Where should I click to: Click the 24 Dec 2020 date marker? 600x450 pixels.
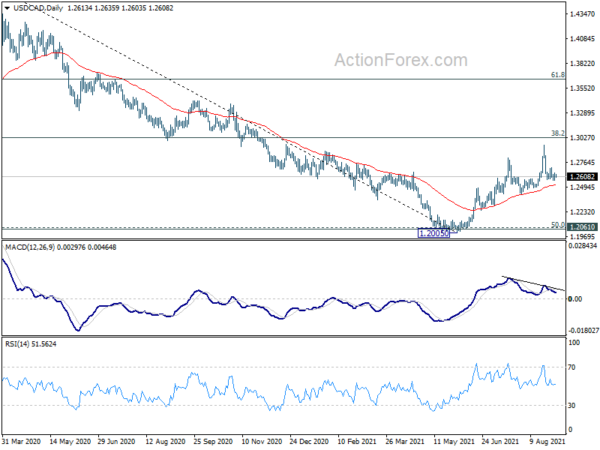coord(309,442)
